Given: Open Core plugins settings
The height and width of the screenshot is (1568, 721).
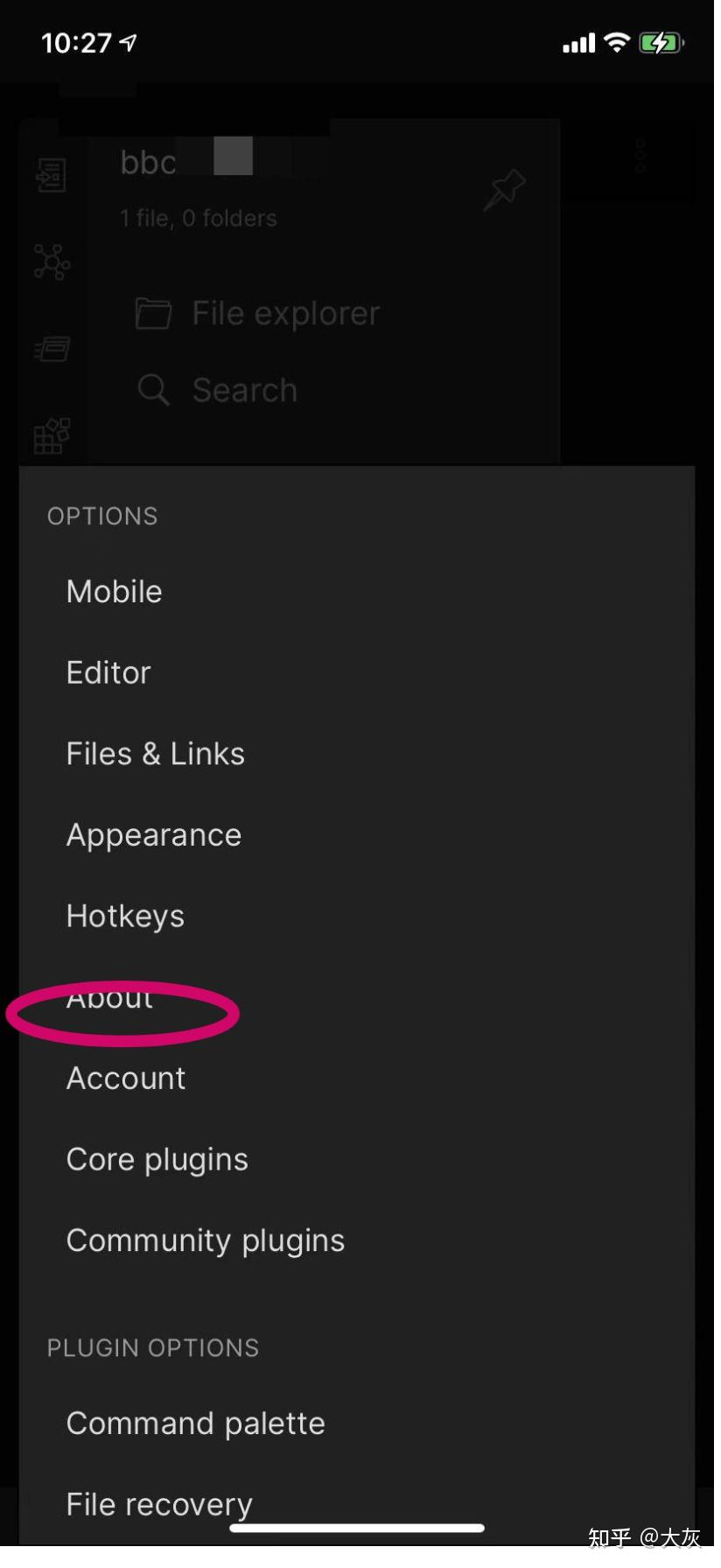Looking at the screenshot, I should click(157, 1160).
